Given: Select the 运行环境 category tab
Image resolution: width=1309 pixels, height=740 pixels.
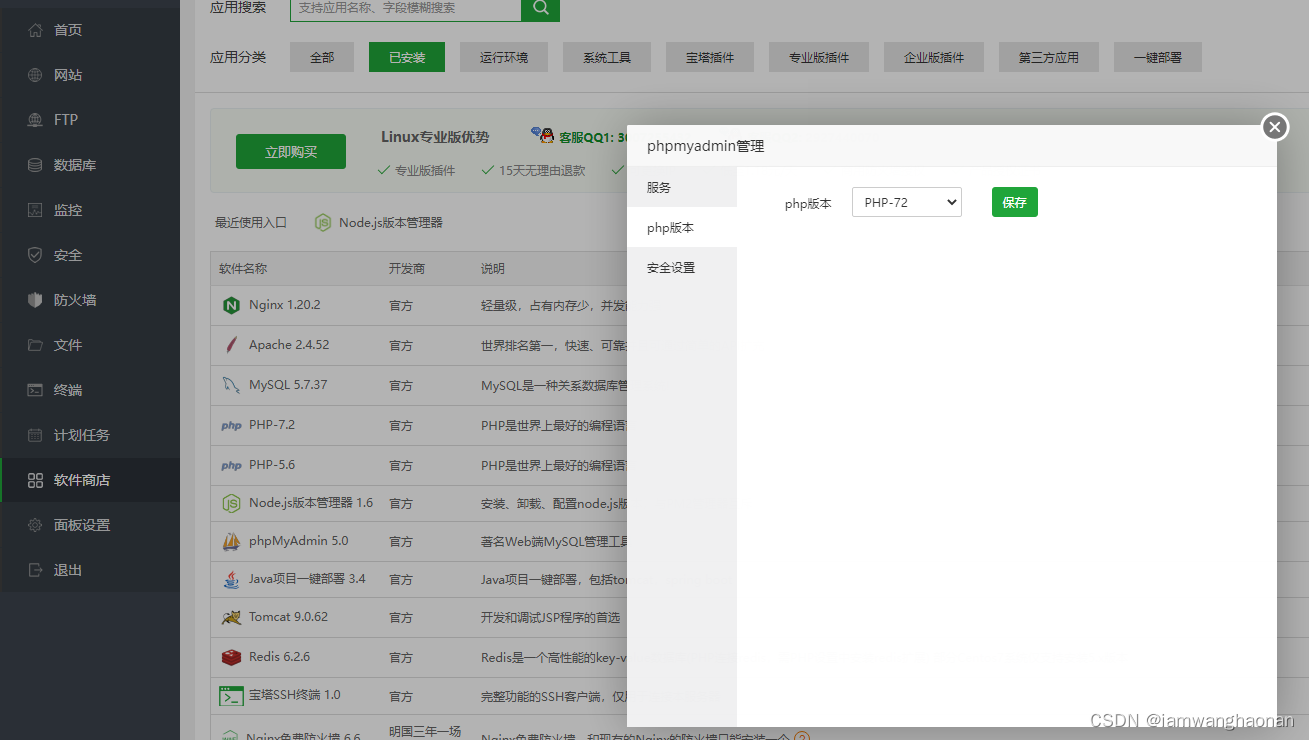Looking at the screenshot, I should [x=504, y=57].
